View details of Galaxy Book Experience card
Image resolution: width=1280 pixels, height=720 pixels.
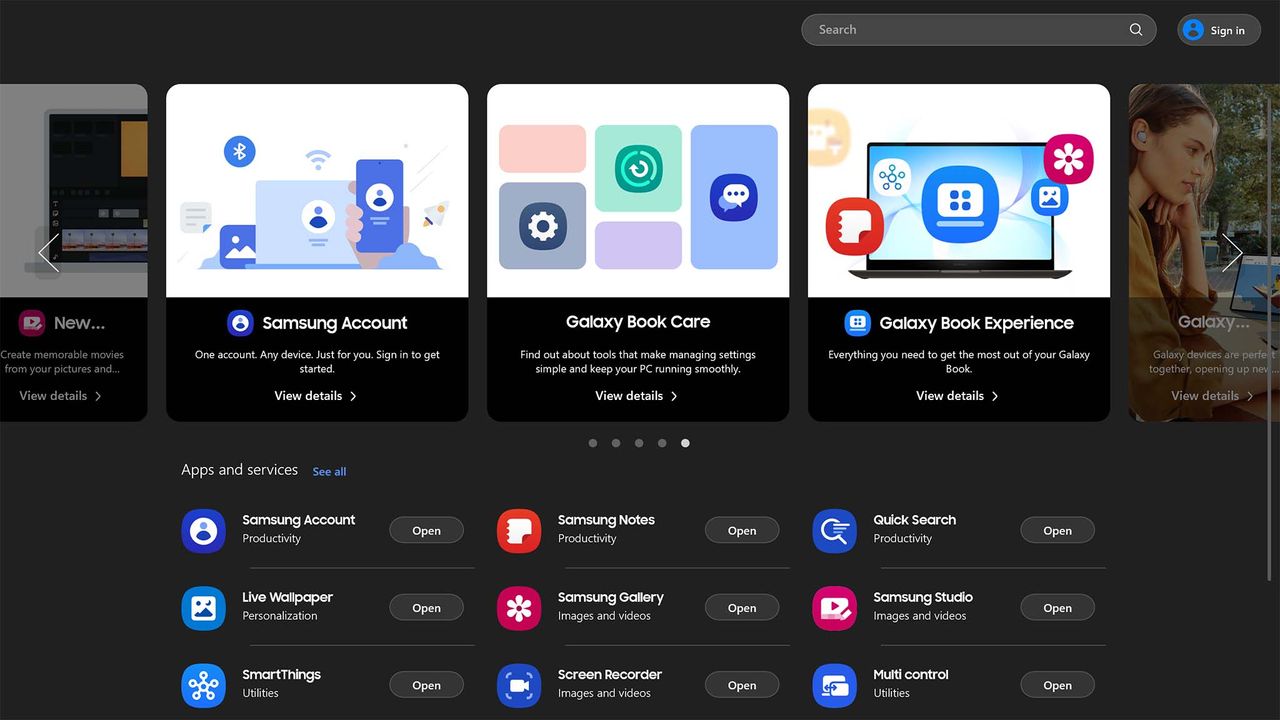958,396
